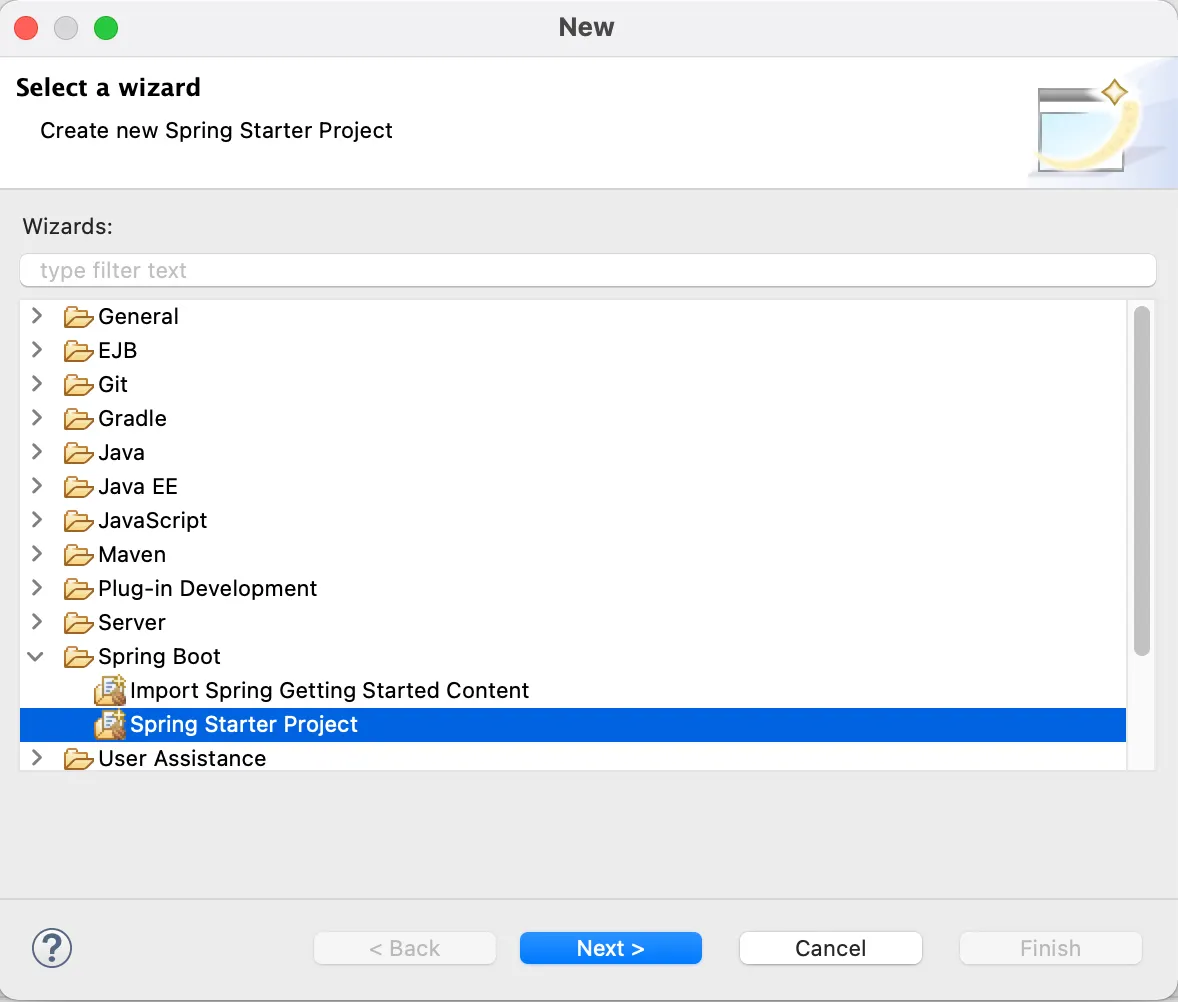Expand the EJB category

point(36,349)
